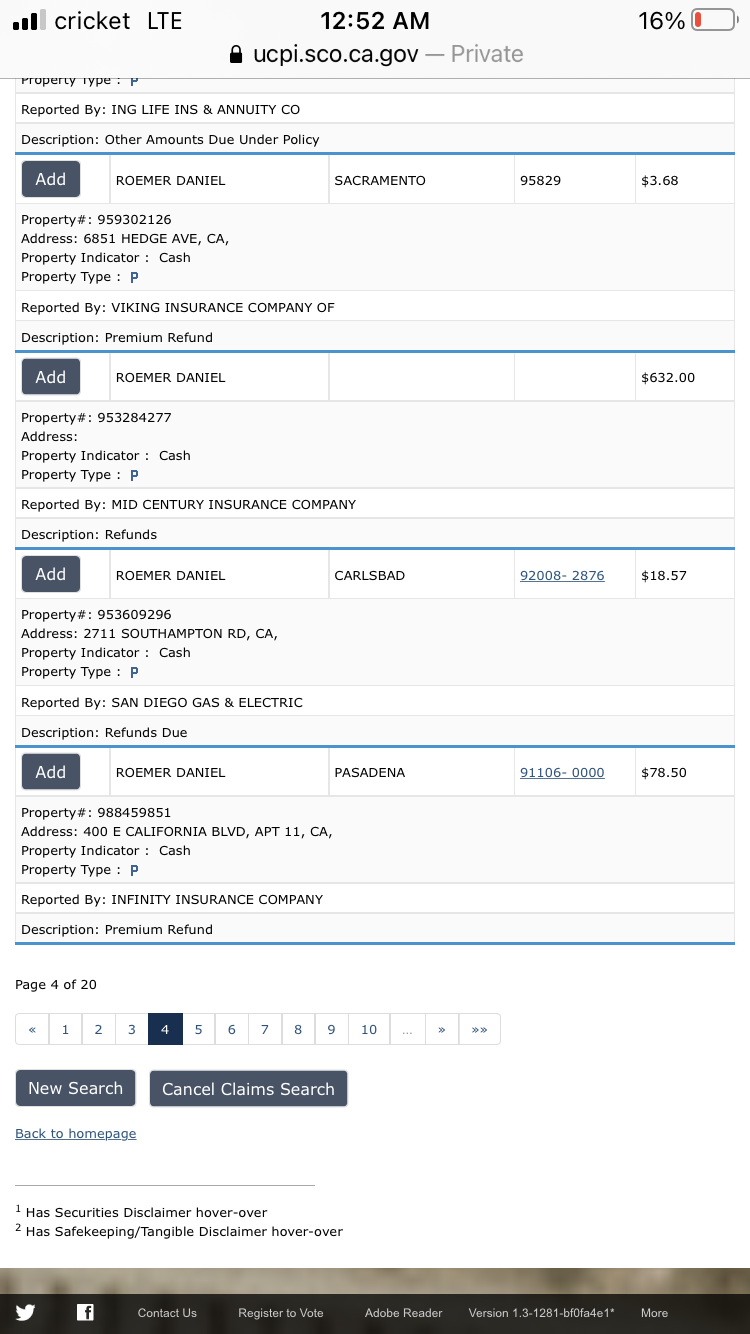Select Reported By: MID CENTURY INSURANCE COMPANY
The image size is (750, 1334).
[x=189, y=504]
